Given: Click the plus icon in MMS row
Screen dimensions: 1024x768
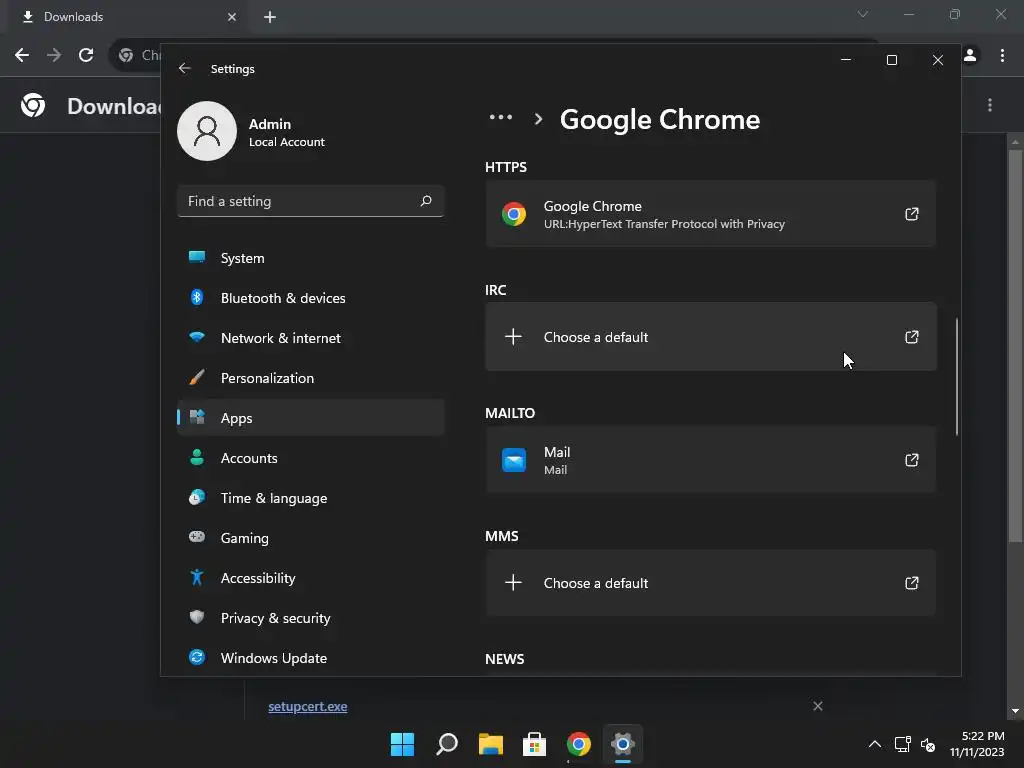Looking at the screenshot, I should tap(513, 583).
